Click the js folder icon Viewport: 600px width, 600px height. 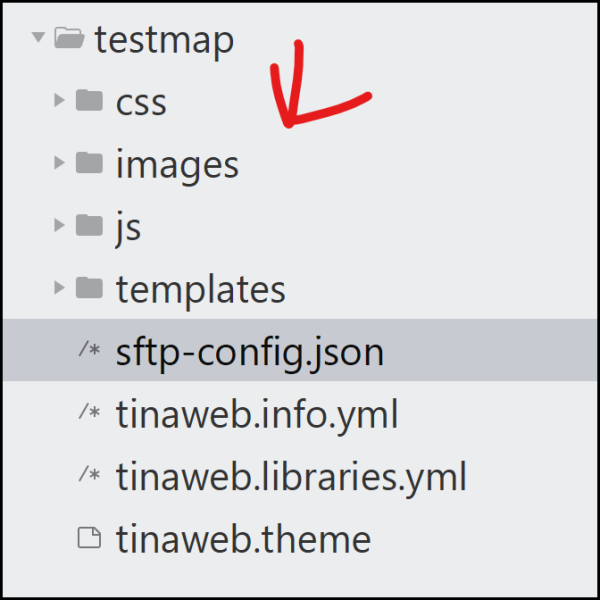click(90, 225)
